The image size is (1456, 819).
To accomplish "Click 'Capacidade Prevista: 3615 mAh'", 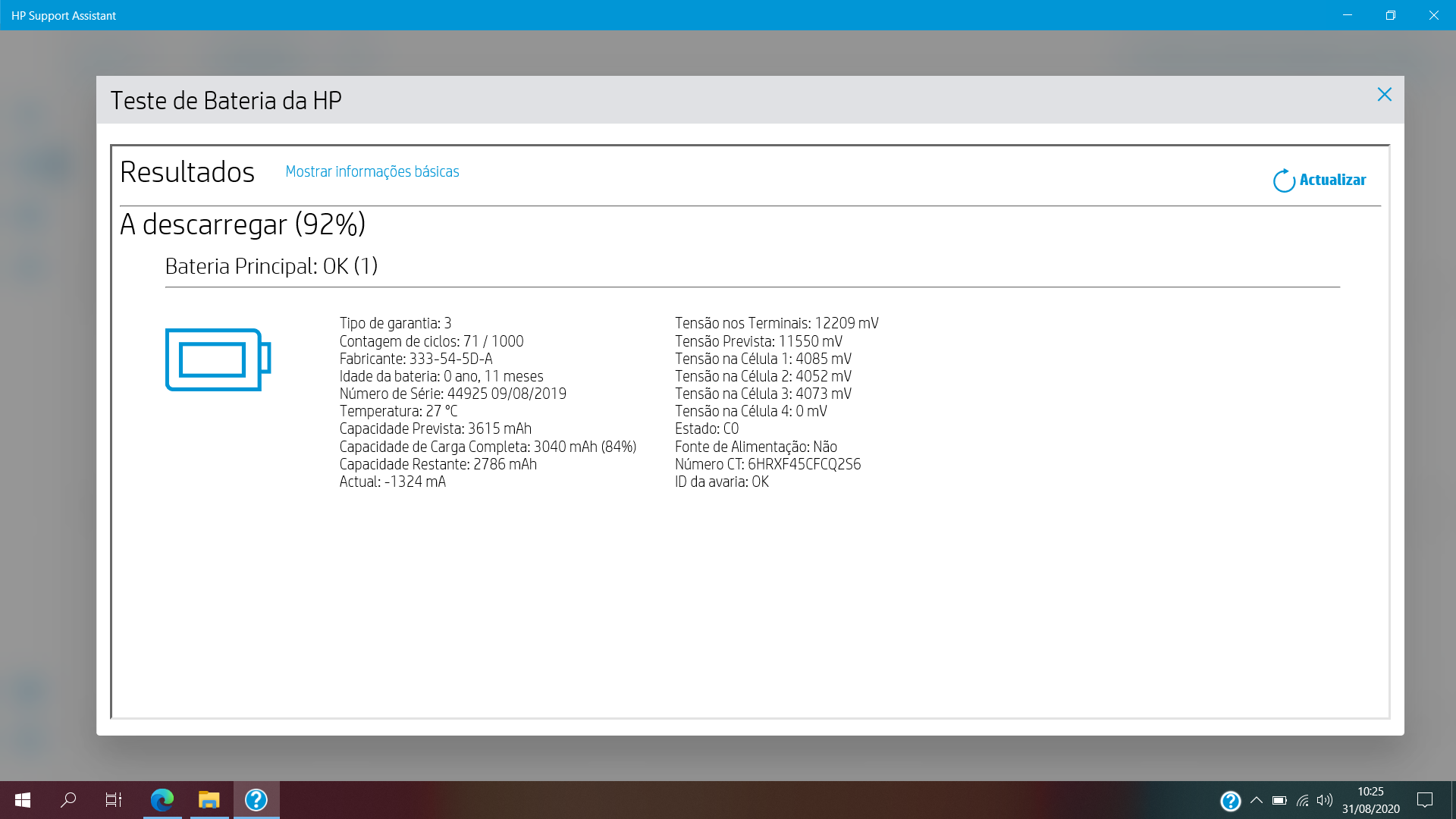I will [x=435, y=428].
